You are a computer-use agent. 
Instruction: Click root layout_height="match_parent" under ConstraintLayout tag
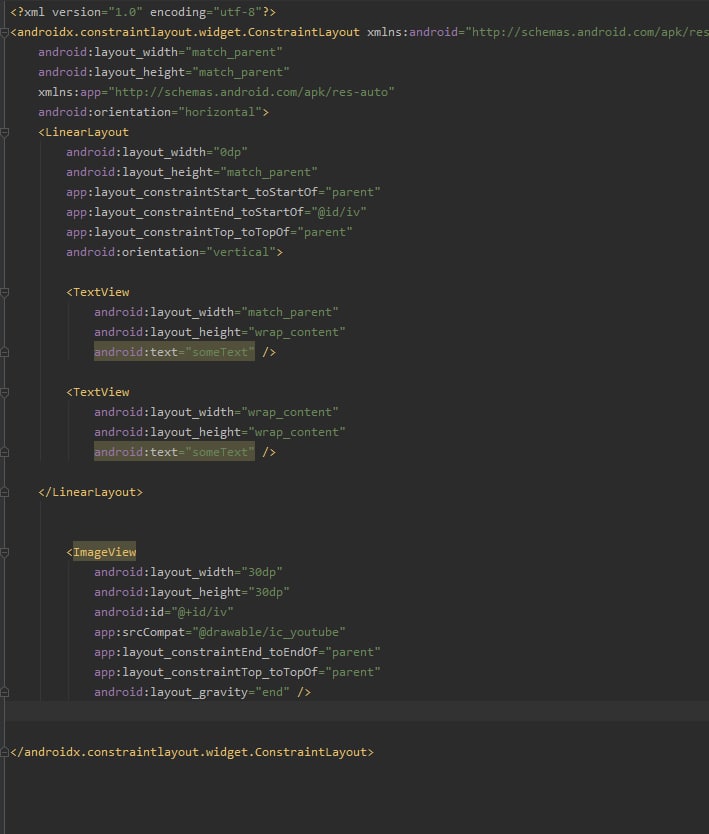pyautogui.click(x=164, y=72)
